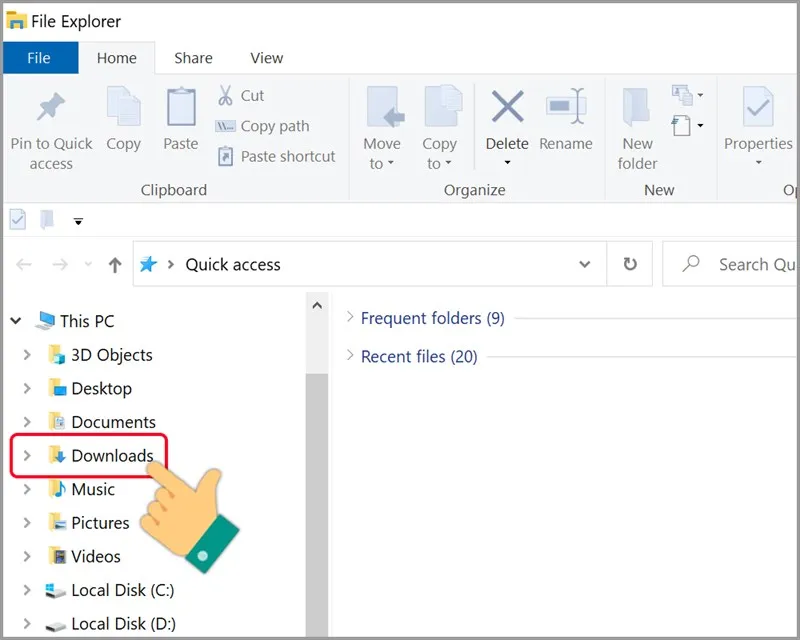Viewport: 800px width, 640px height.
Task: Expand the Downloads folder in the sidebar
Action: 27,455
